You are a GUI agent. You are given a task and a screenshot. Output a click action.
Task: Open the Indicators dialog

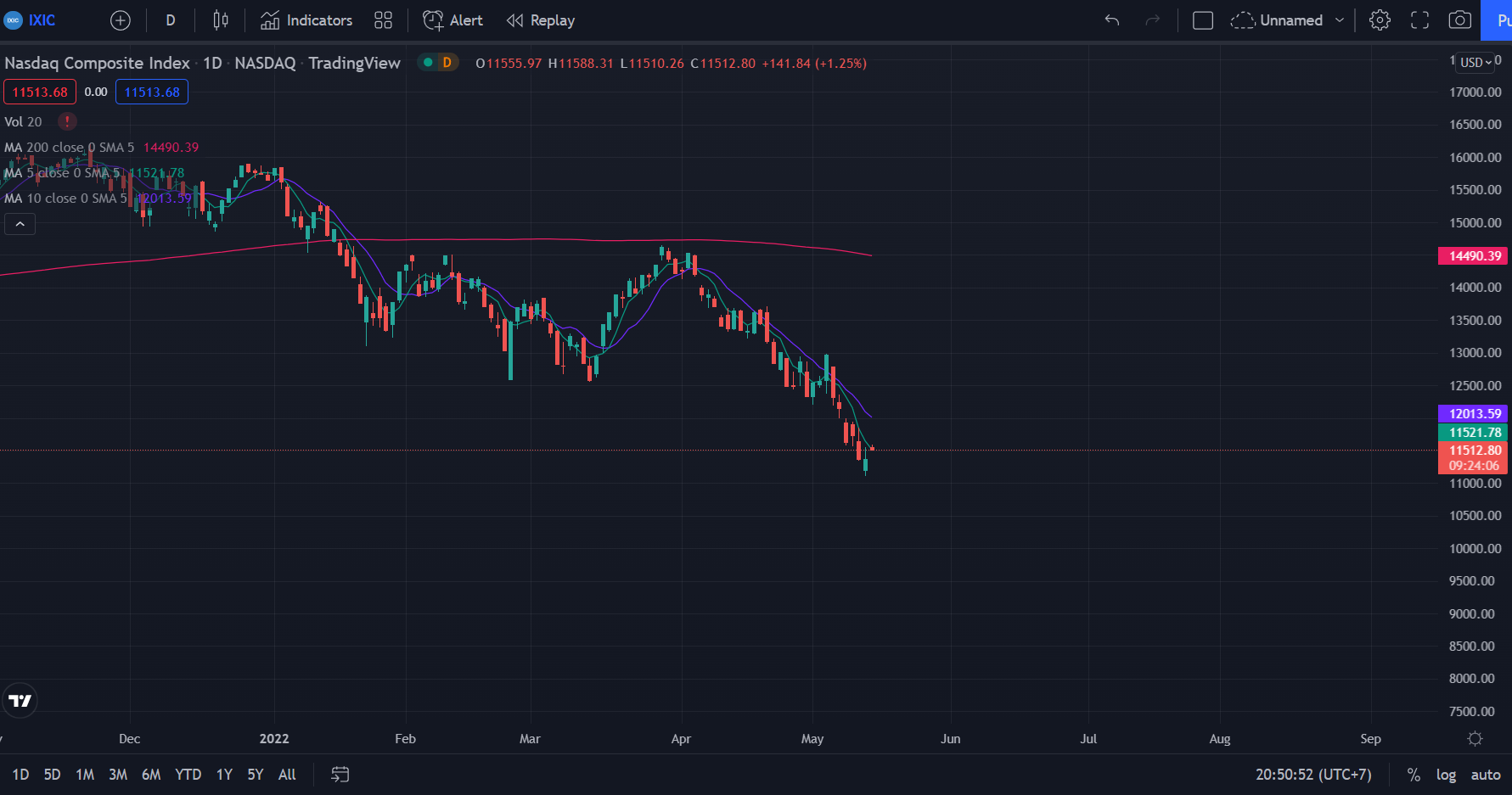click(x=306, y=20)
